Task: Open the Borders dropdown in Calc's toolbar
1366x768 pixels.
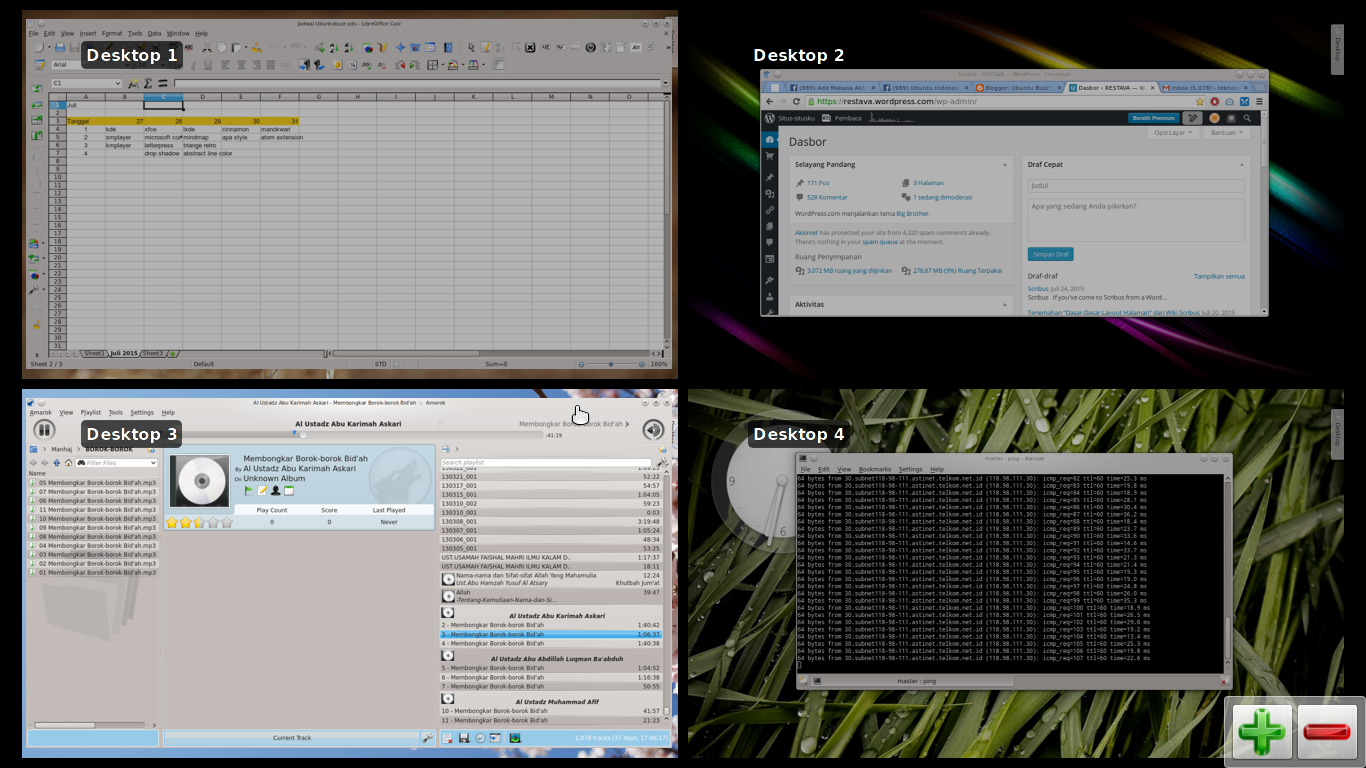Action: pyautogui.click(x=442, y=65)
